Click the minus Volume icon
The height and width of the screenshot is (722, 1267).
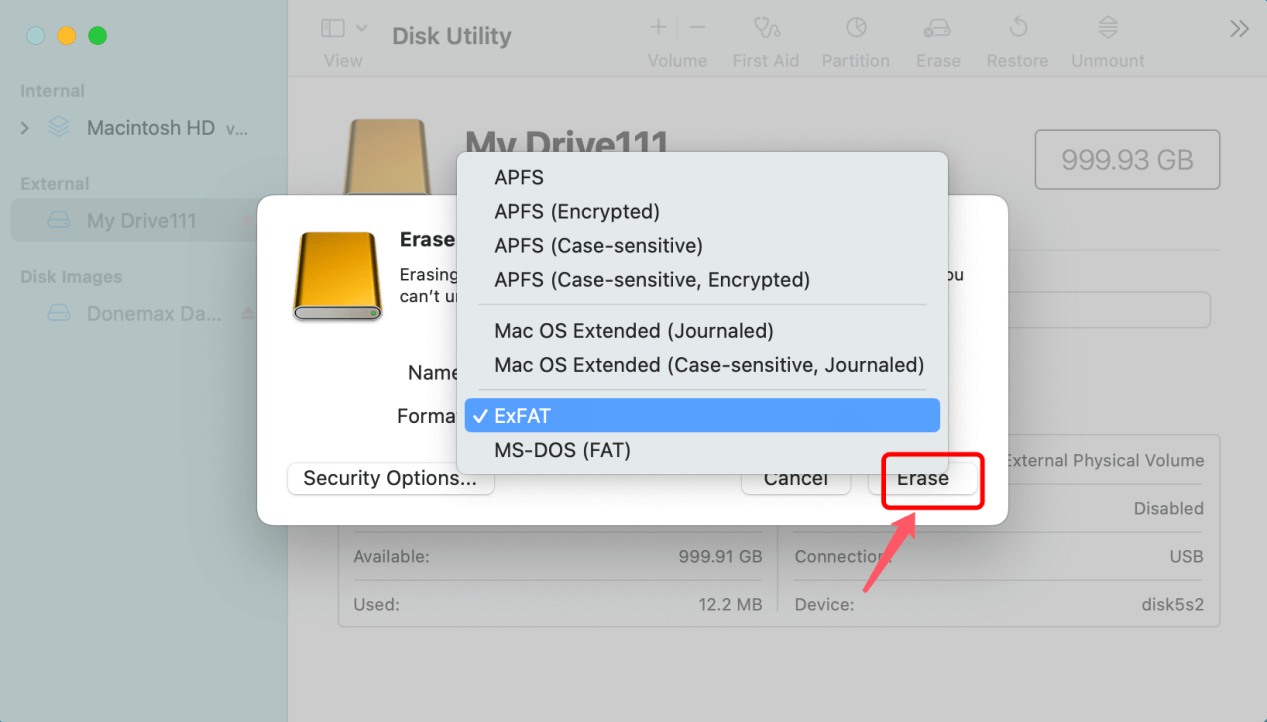click(696, 27)
